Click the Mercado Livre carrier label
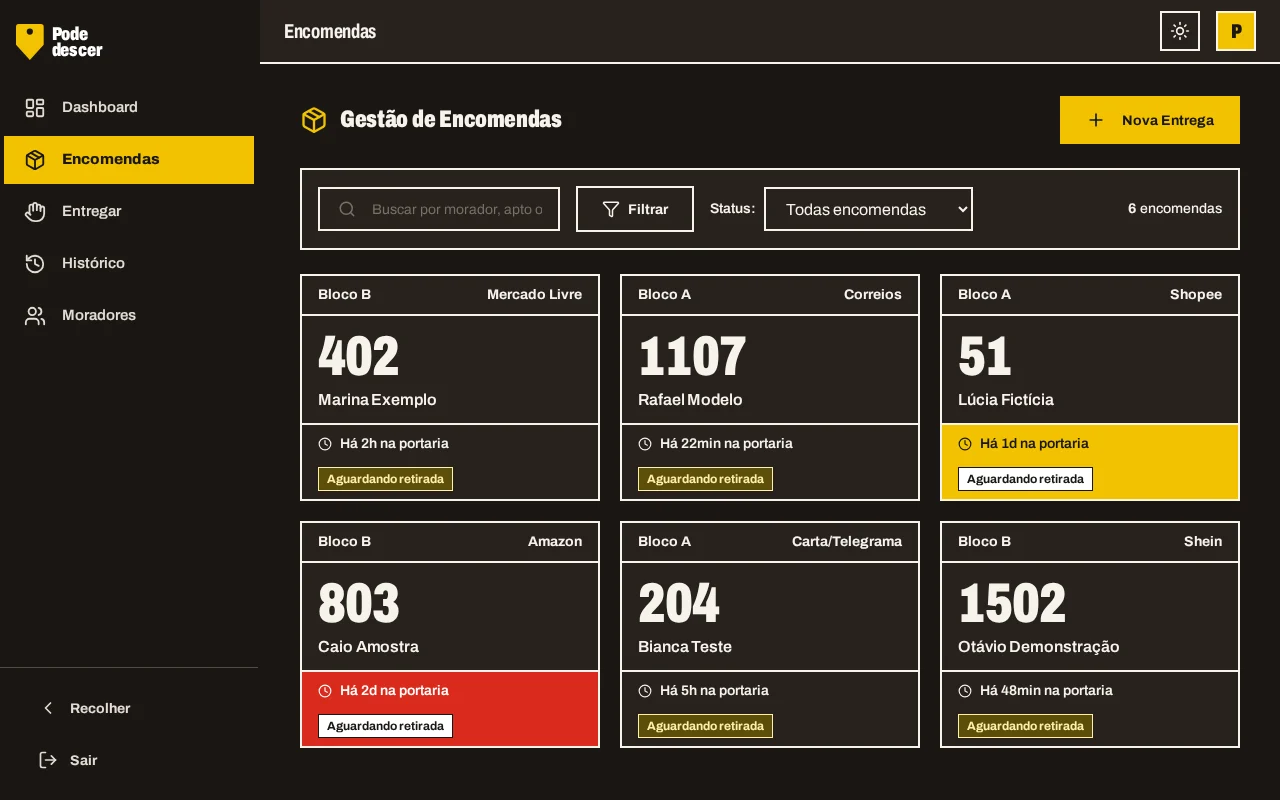This screenshot has height=800, width=1280. tap(534, 294)
